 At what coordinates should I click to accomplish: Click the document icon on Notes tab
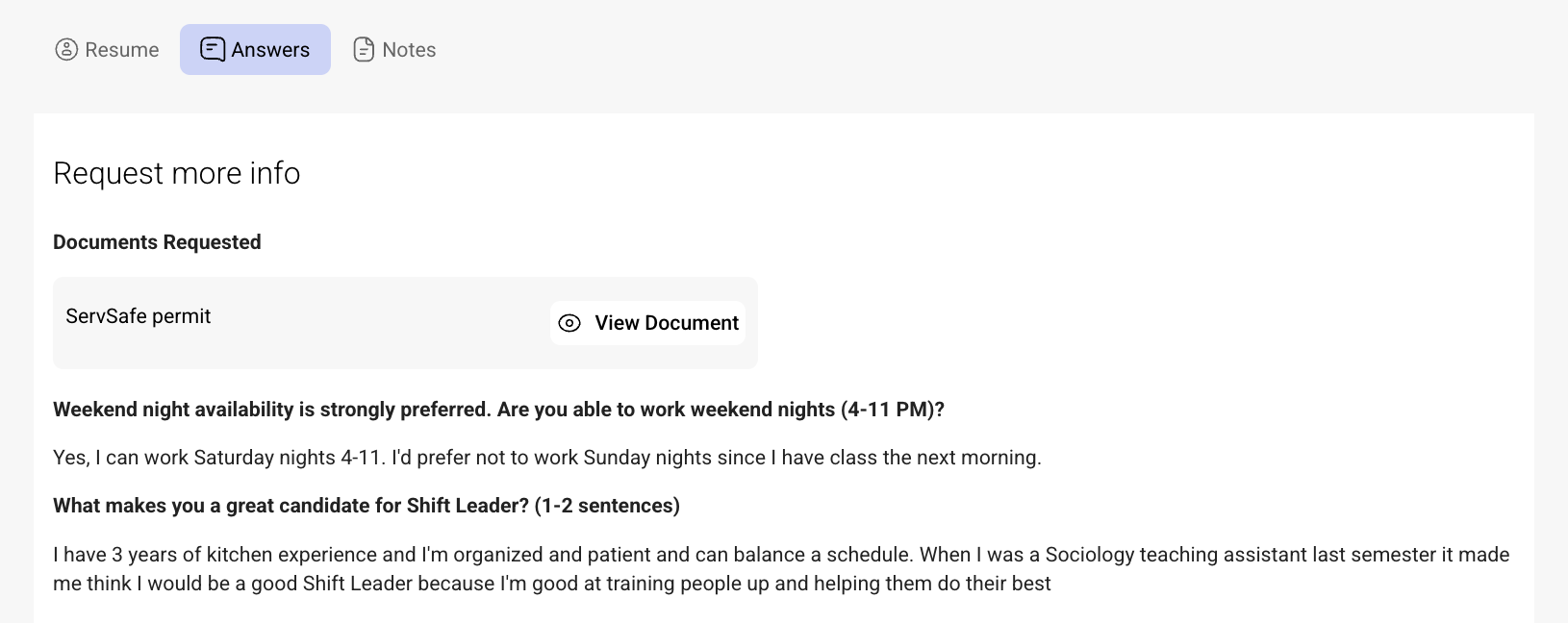[364, 50]
